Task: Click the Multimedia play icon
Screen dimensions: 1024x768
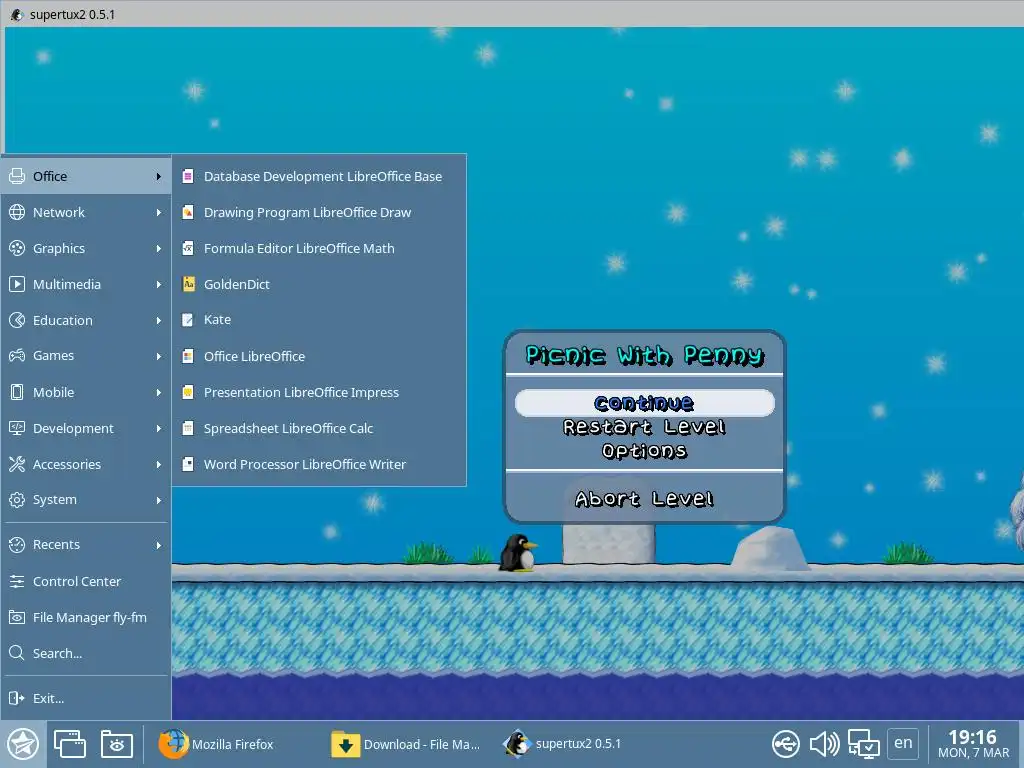Action: 17,284
